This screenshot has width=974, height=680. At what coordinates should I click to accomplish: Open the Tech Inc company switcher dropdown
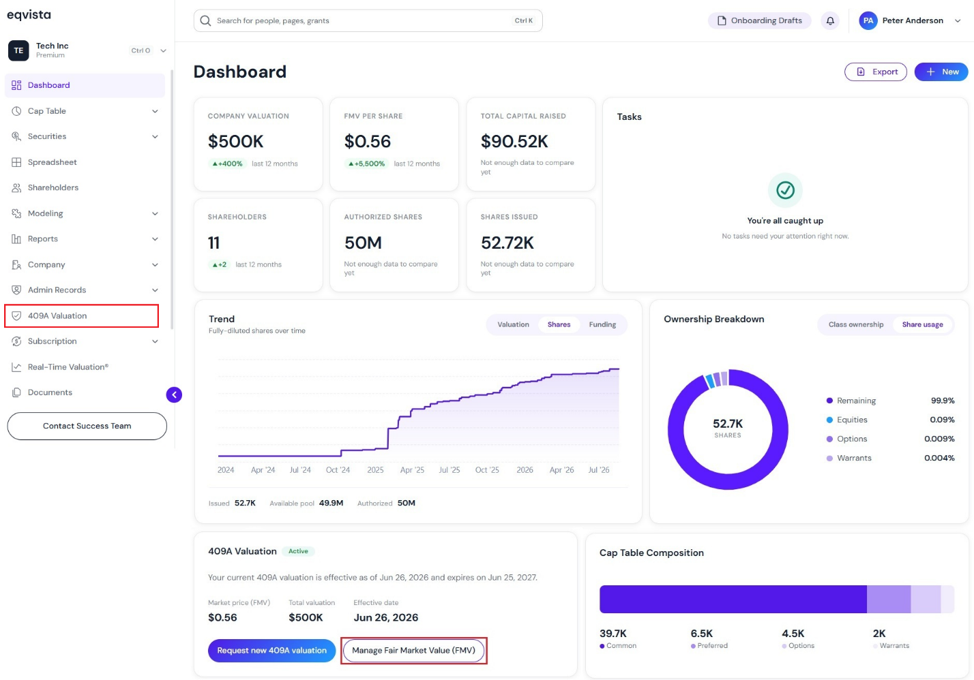click(163, 51)
